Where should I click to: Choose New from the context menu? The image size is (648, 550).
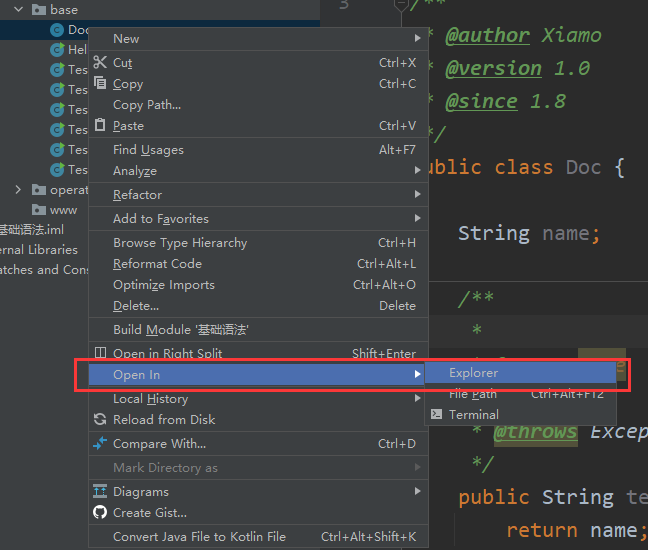[259, 39]
